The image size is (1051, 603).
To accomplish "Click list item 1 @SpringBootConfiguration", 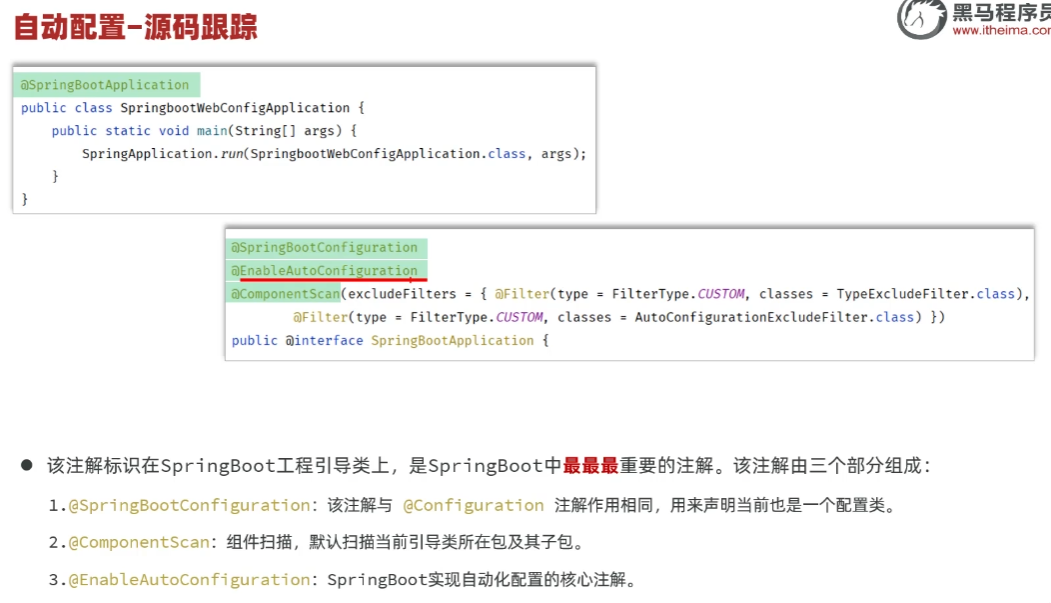I will click(473, 505).
